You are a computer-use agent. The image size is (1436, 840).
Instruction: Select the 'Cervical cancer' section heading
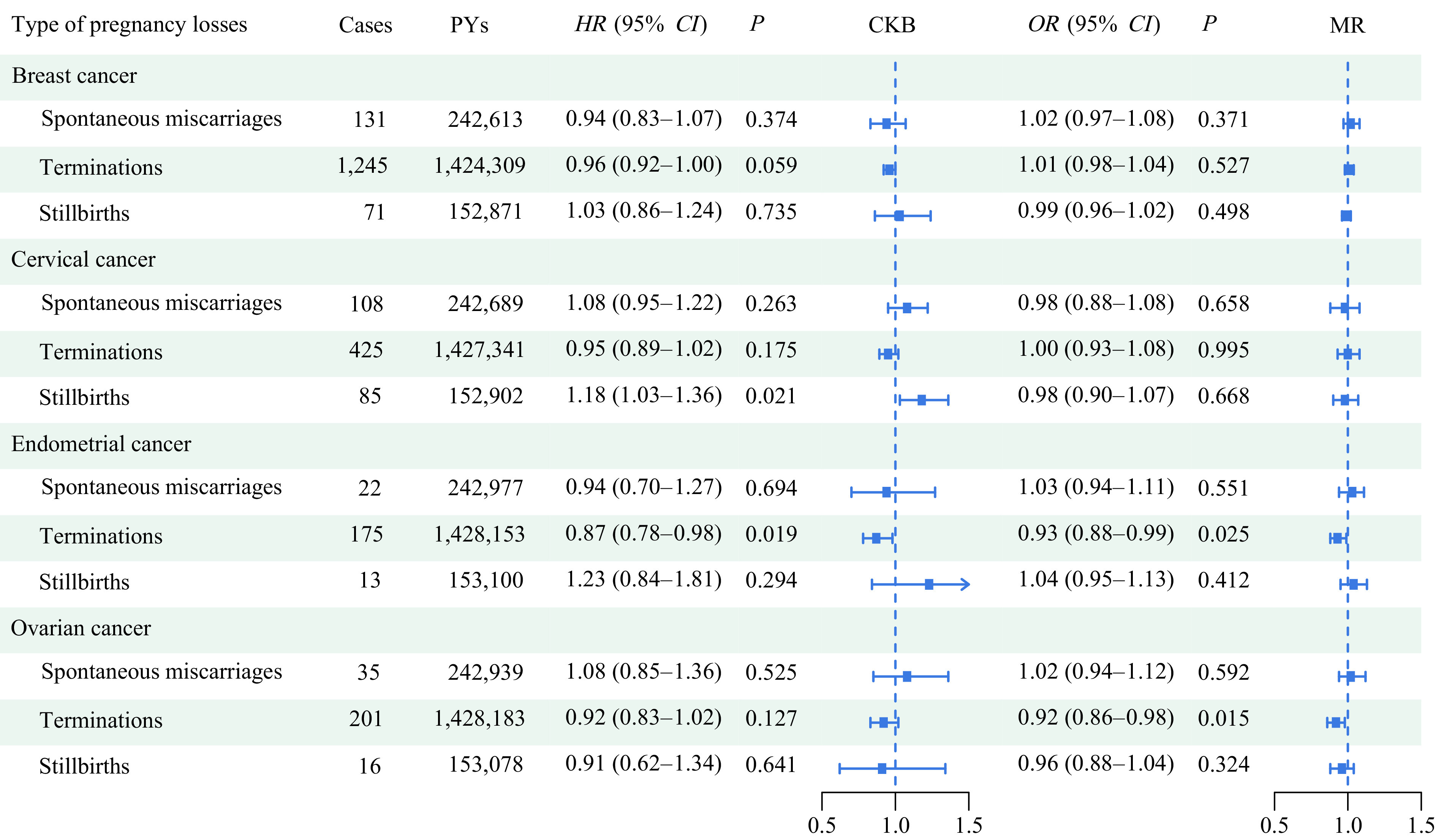(83, 260)
